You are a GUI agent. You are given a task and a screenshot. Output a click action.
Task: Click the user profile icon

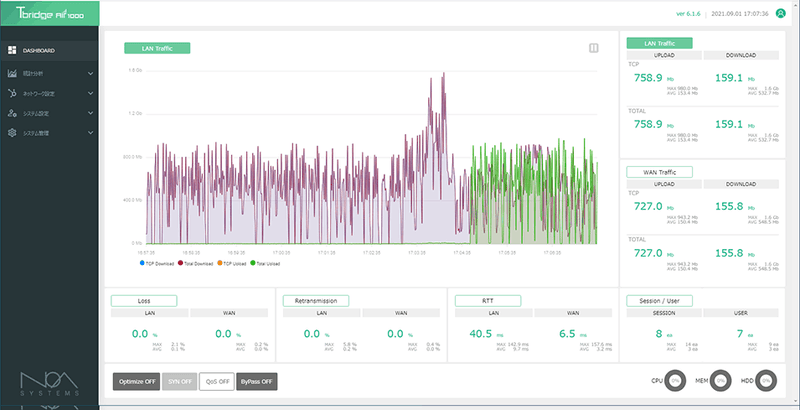click(x=780, y=14)
